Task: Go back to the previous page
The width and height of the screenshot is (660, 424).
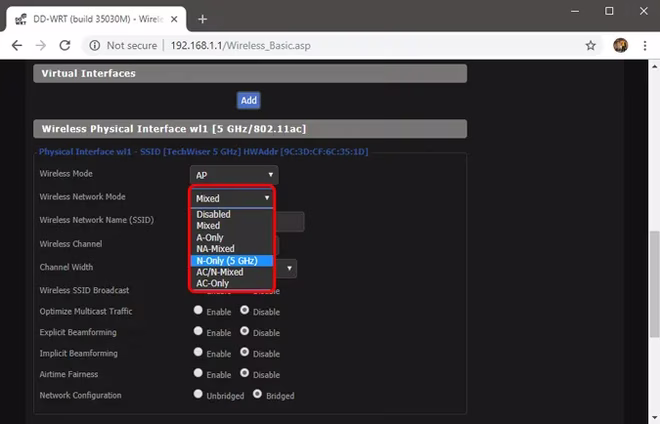Action: [17, 45]
